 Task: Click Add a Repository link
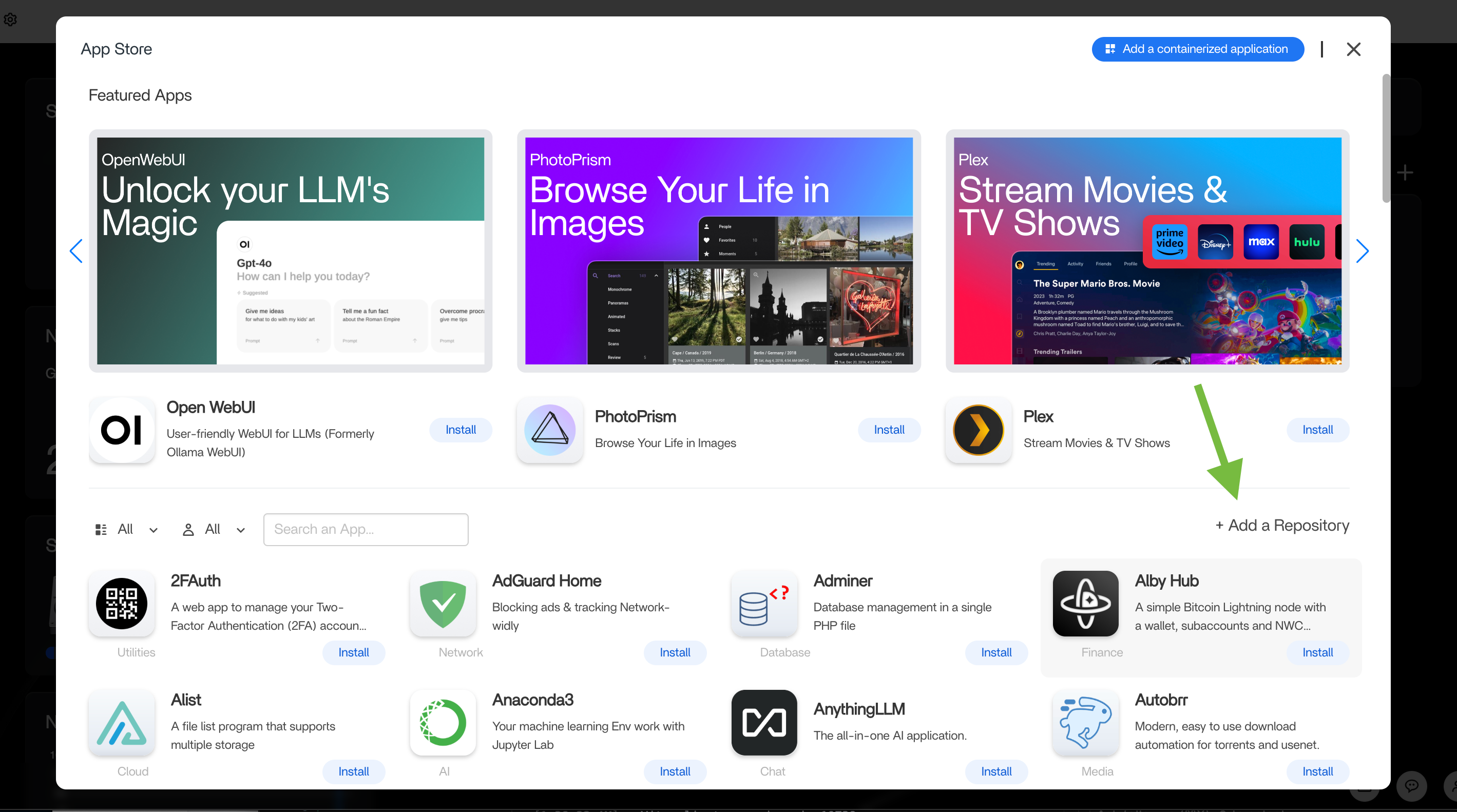[1282, 525]
